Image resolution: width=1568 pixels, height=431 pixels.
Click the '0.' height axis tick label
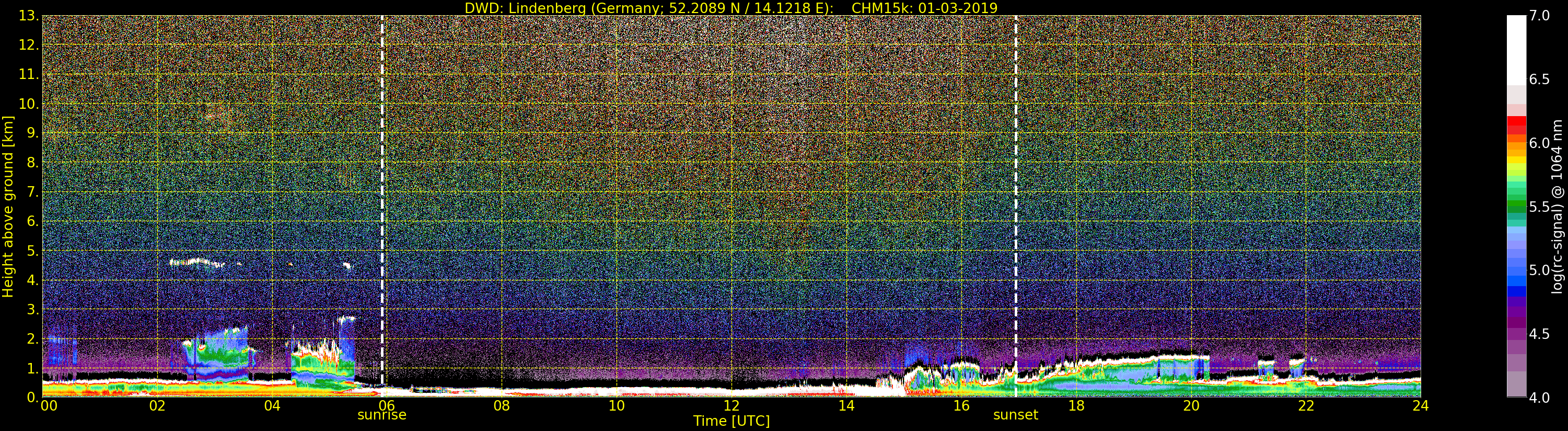point(32,398)
